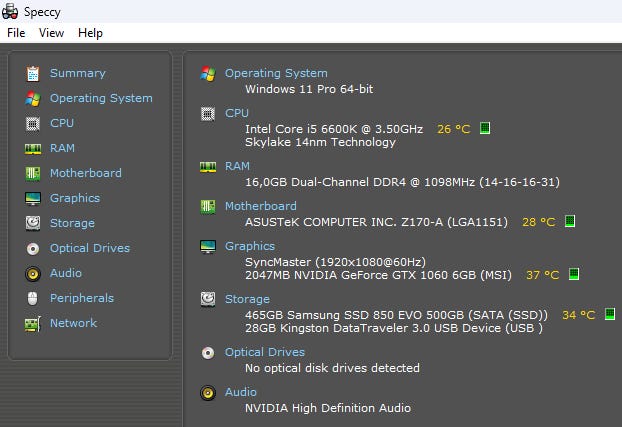Click the CPU heading link in summary
The width and height of the screenshot is (622, 427).
click(237, 113)
